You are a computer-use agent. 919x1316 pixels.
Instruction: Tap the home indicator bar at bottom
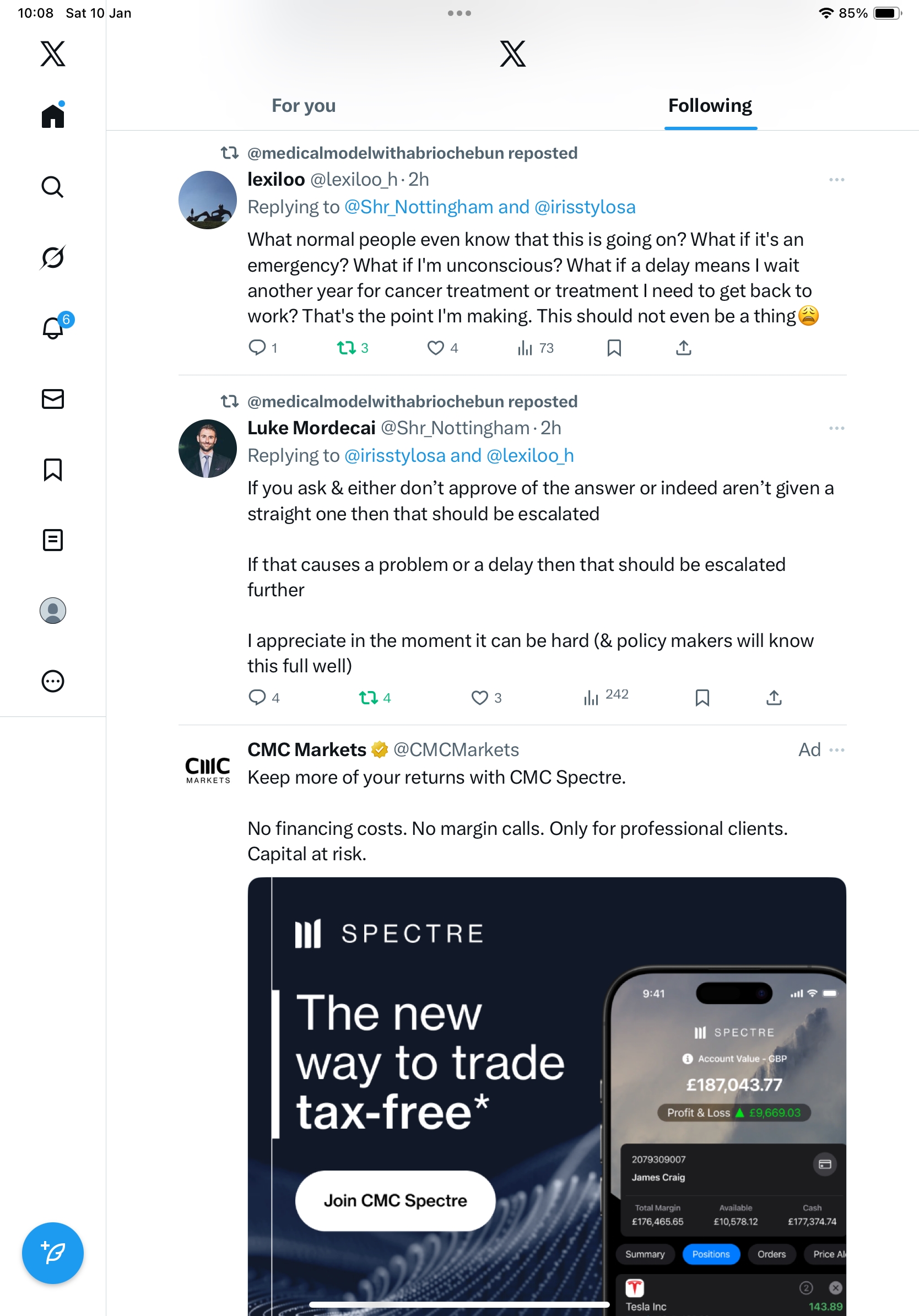pyautogui.click(x=459, y=1304)
